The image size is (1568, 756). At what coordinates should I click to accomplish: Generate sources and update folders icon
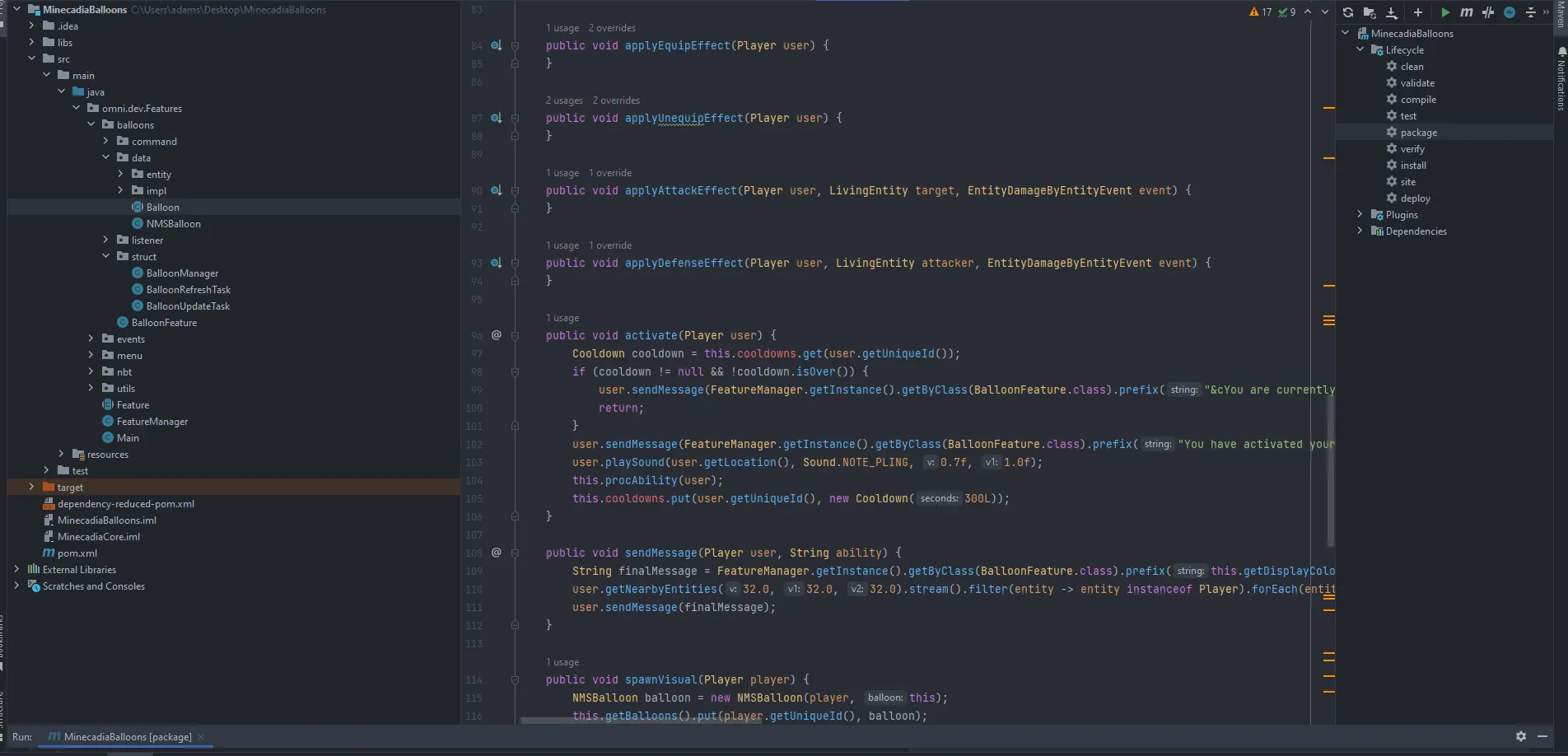point(1370,12)
